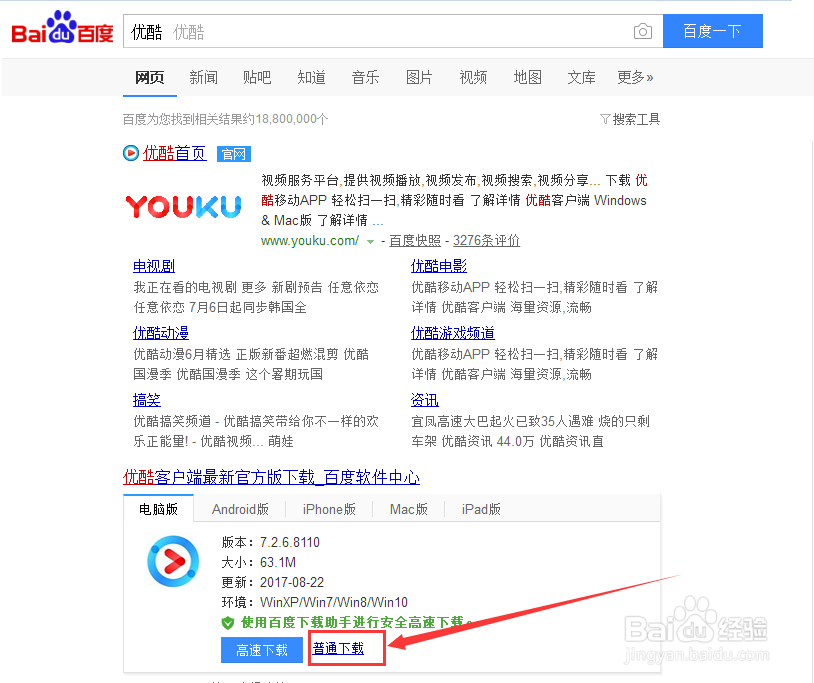This screenshot has height=683, width=814.
Task: Click the 使用百度下载助手进行安全高速下载 text
Action: pyautogui.click(x=352, y=622)
